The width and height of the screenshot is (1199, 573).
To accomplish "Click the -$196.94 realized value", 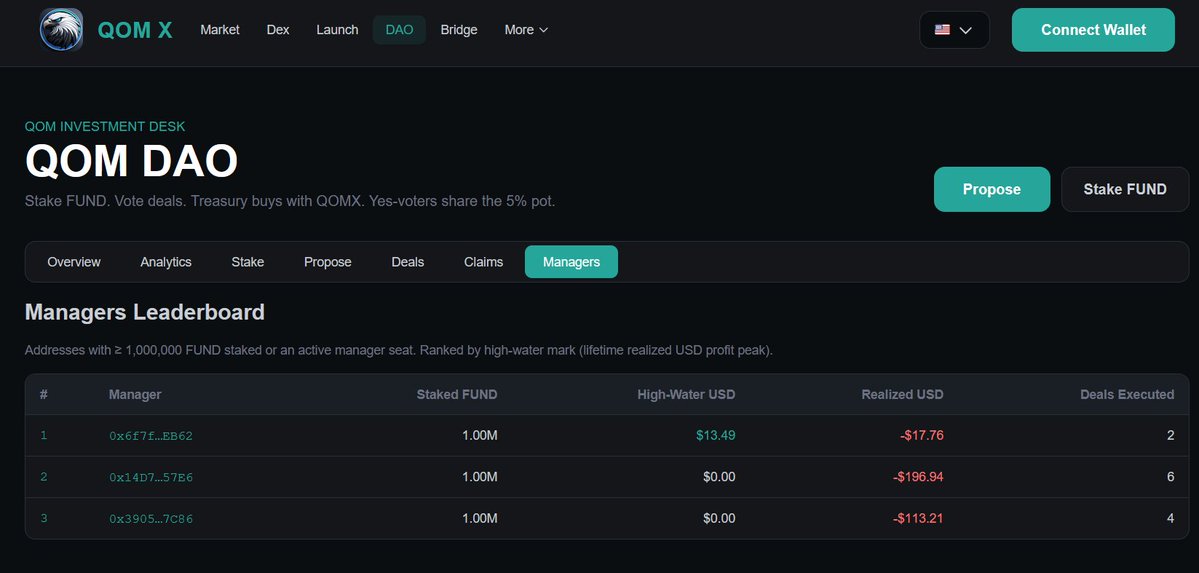I will [918, 477].
